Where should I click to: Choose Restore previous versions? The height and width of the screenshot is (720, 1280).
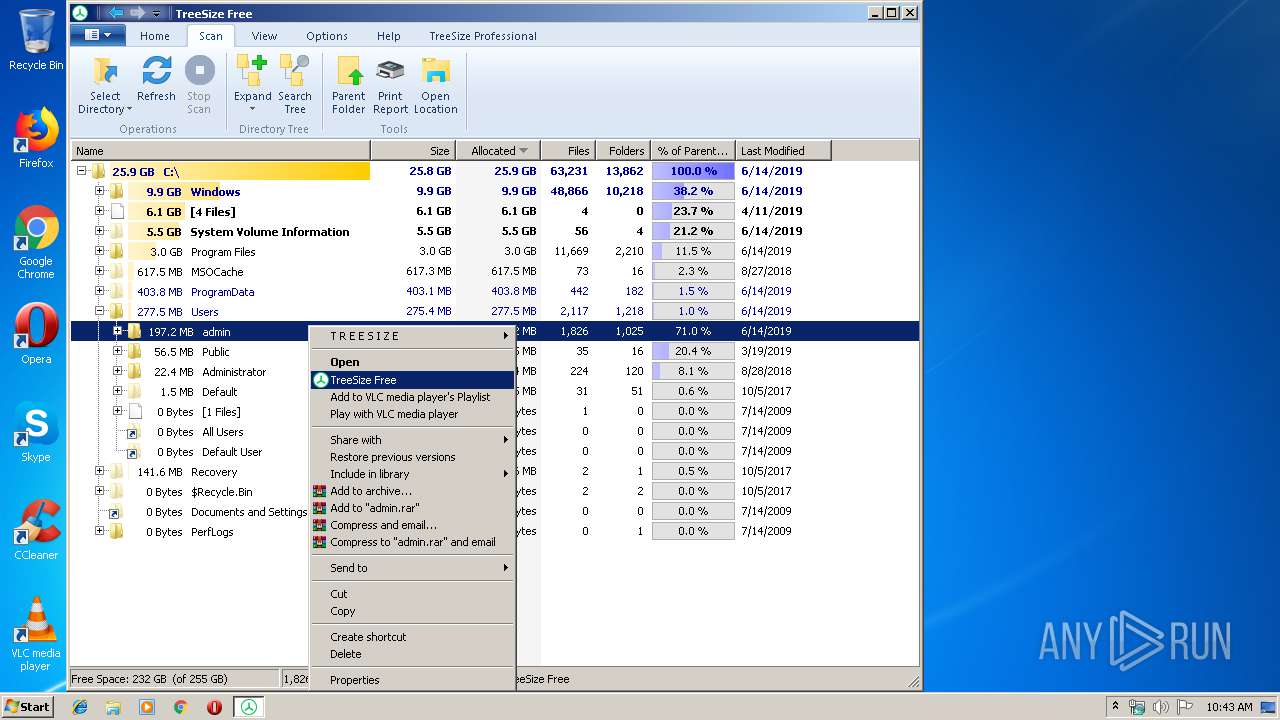(412, 457)
